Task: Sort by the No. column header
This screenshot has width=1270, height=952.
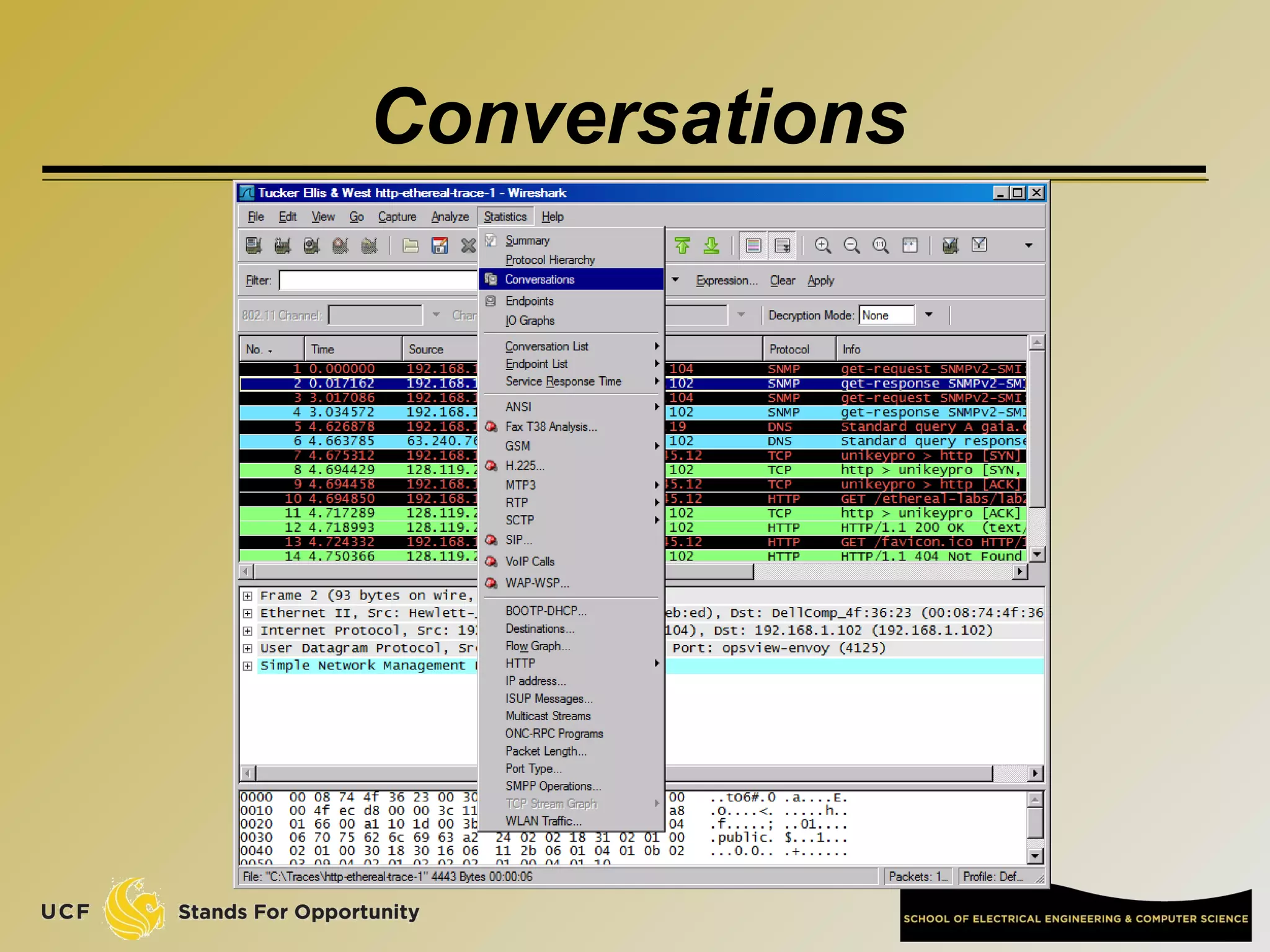Action: [x=272, y=350]
